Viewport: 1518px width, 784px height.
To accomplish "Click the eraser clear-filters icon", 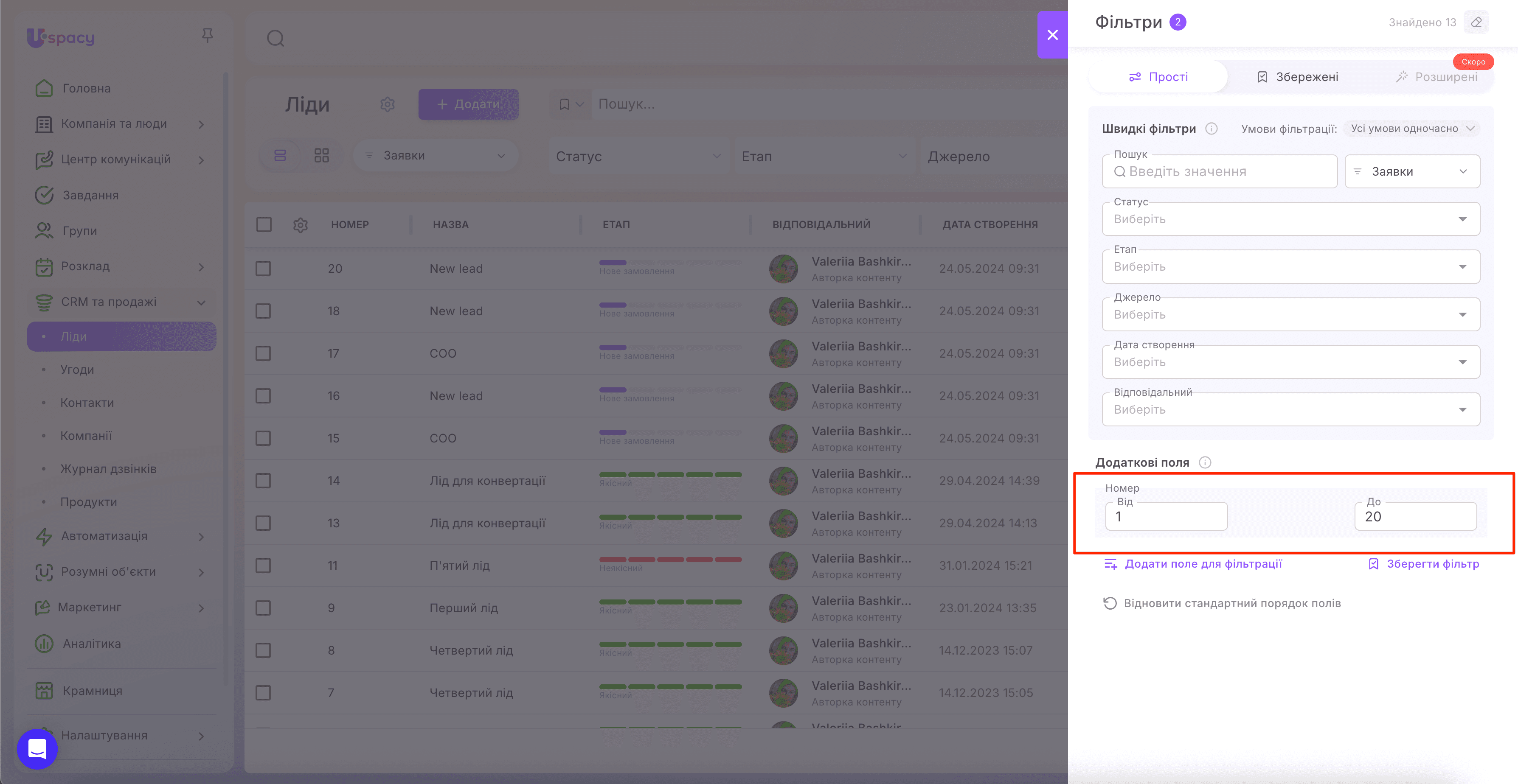I will click(x=1476, y=22).
